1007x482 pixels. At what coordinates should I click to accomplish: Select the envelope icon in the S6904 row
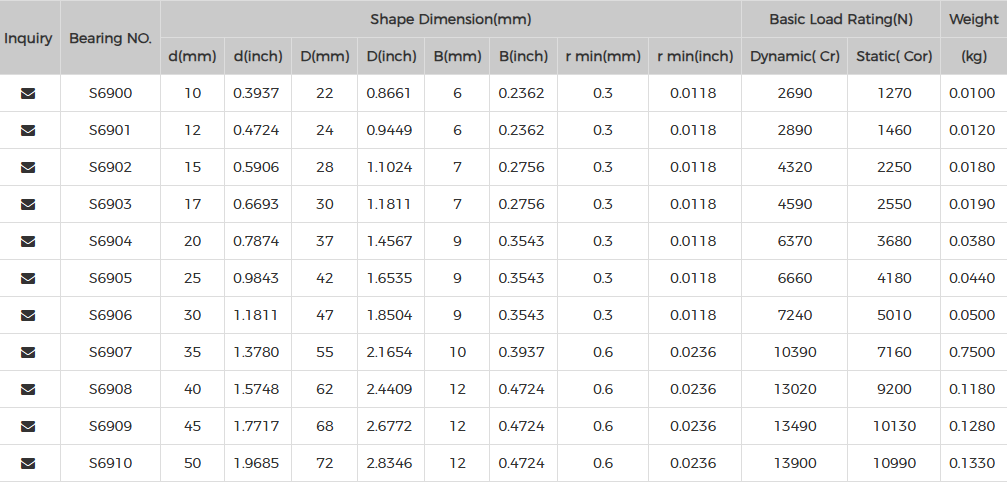pos(28,241)
